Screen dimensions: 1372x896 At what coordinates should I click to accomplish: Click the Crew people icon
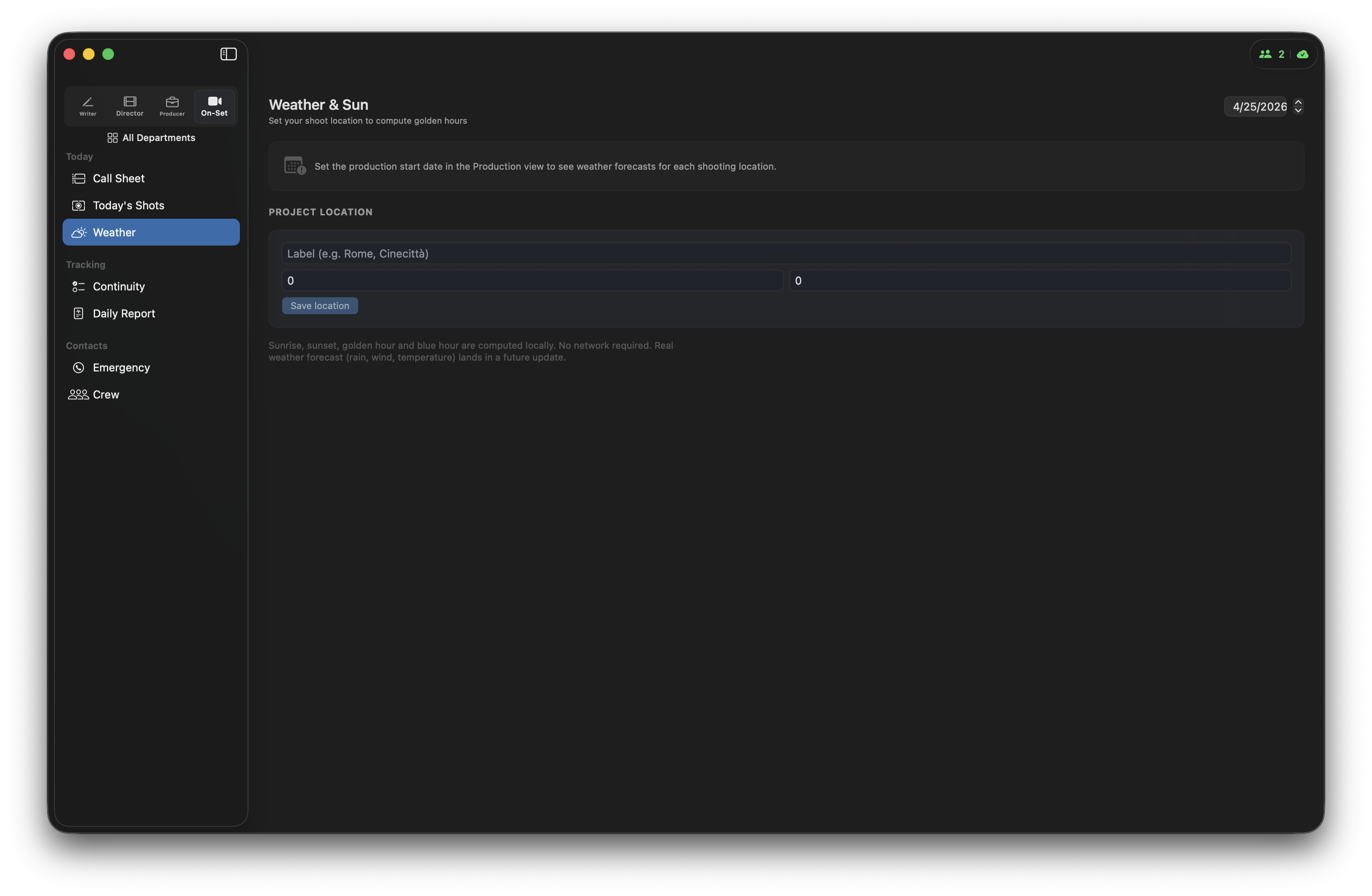click(79, 395)
